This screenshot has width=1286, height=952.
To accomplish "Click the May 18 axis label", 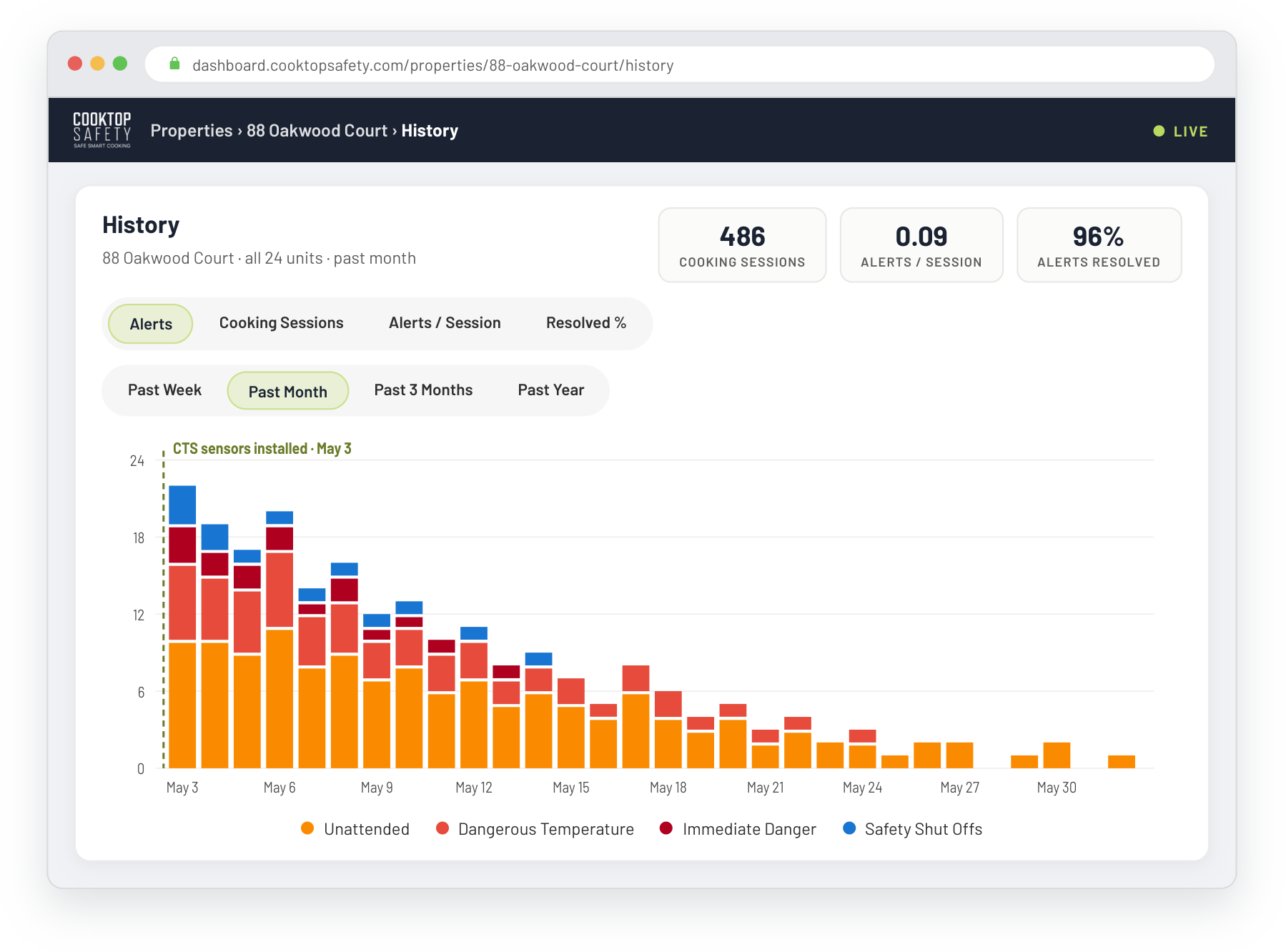I will point(668,788).
